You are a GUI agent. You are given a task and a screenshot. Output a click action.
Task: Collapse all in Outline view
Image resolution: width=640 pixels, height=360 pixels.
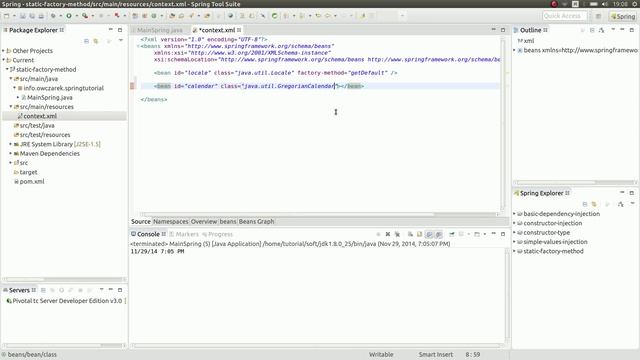point(592,30)
